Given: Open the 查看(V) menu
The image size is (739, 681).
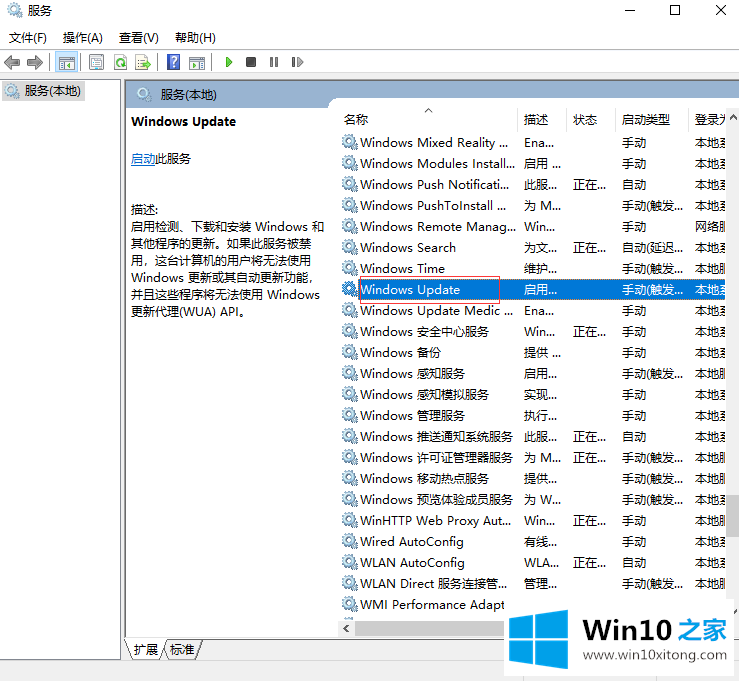Looking at the screenshot, I should (139, 38).
